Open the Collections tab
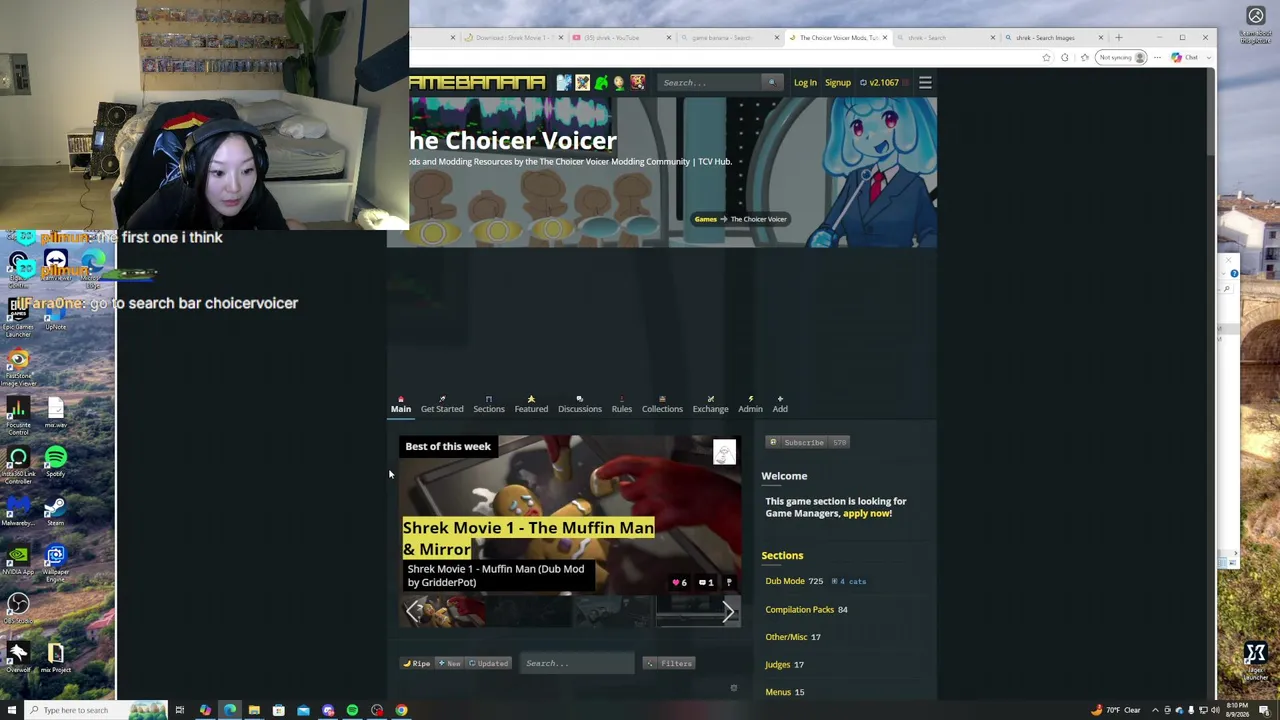The image size is (1280, 720). [x=662, y=404]
